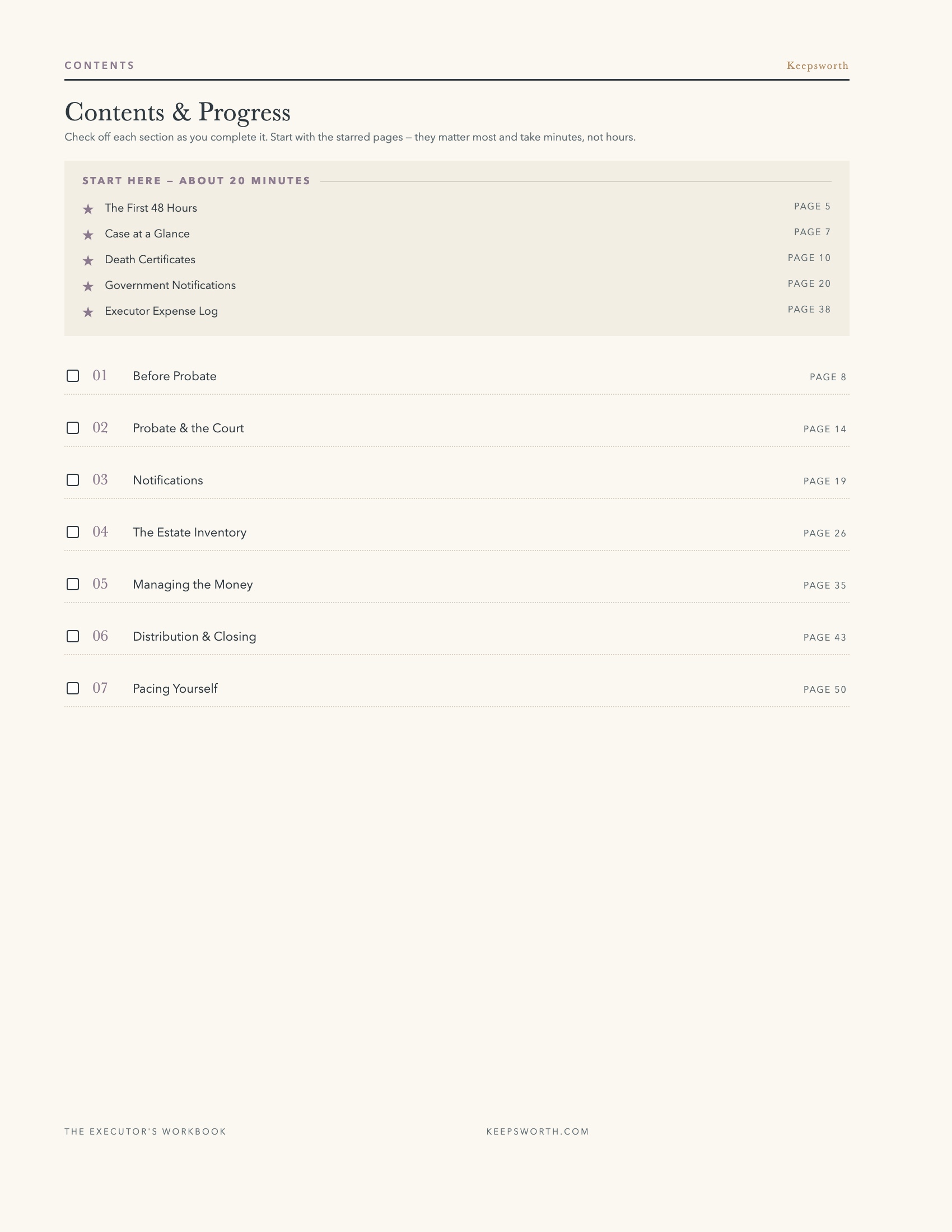Go to Death Certificates page link
This screenshot has width=952, height=1232.
click(150, 259)
